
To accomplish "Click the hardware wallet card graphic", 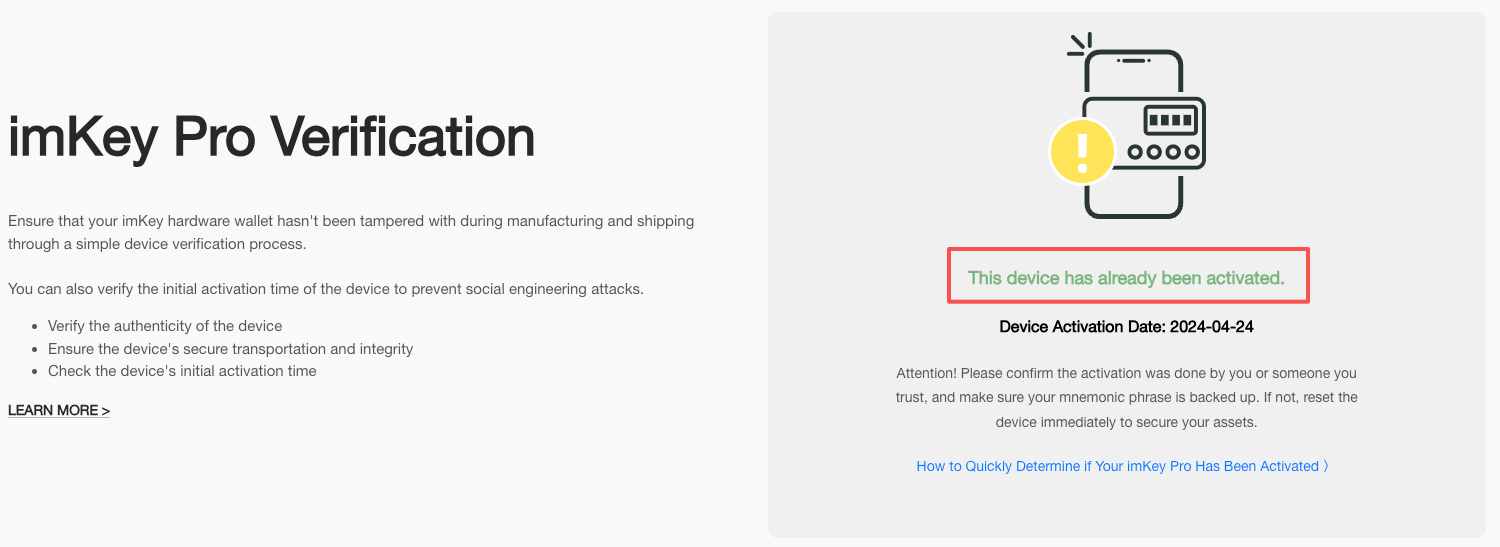I will point(1145,136).
